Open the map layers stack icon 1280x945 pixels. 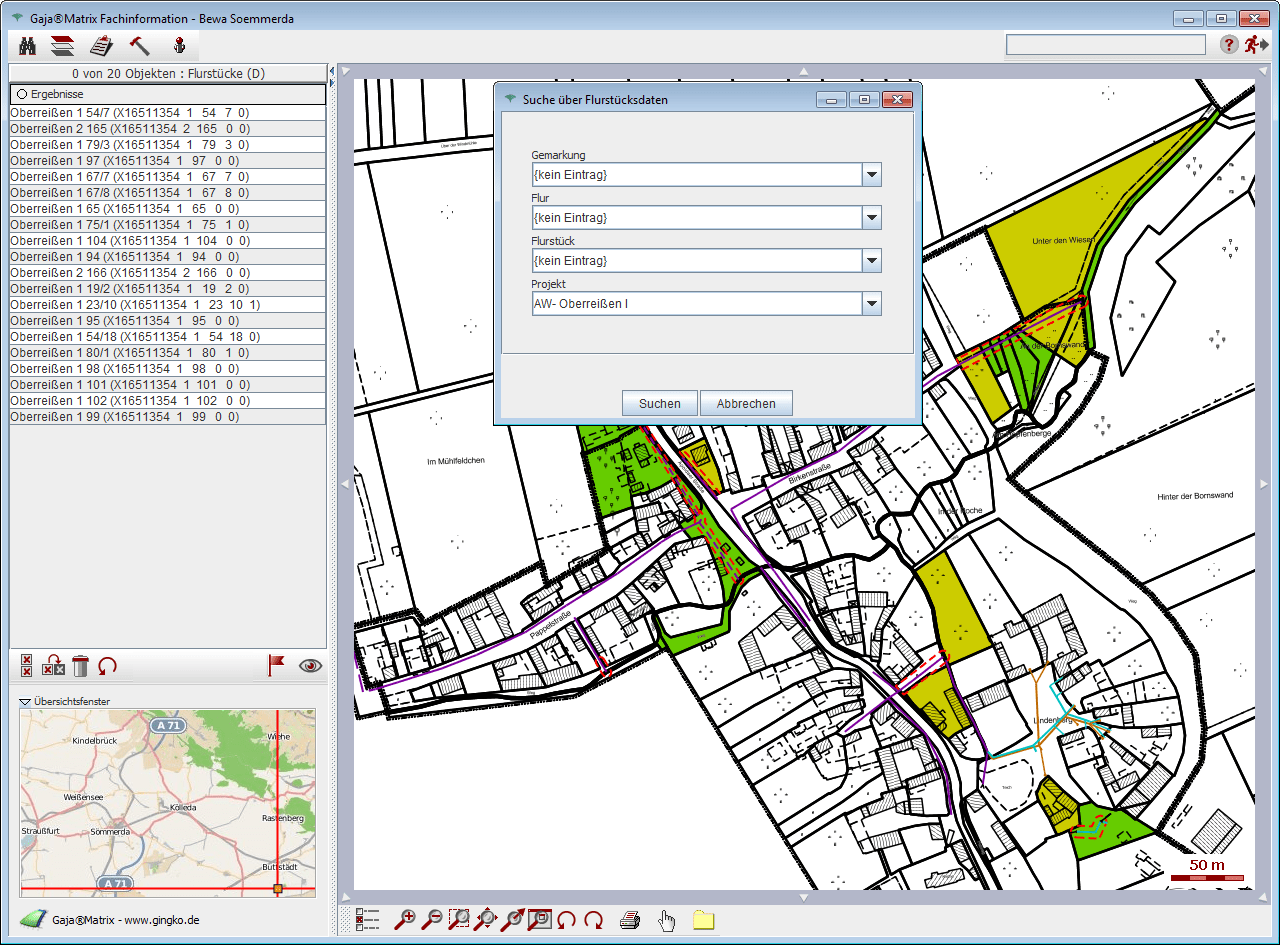[63, 45]
